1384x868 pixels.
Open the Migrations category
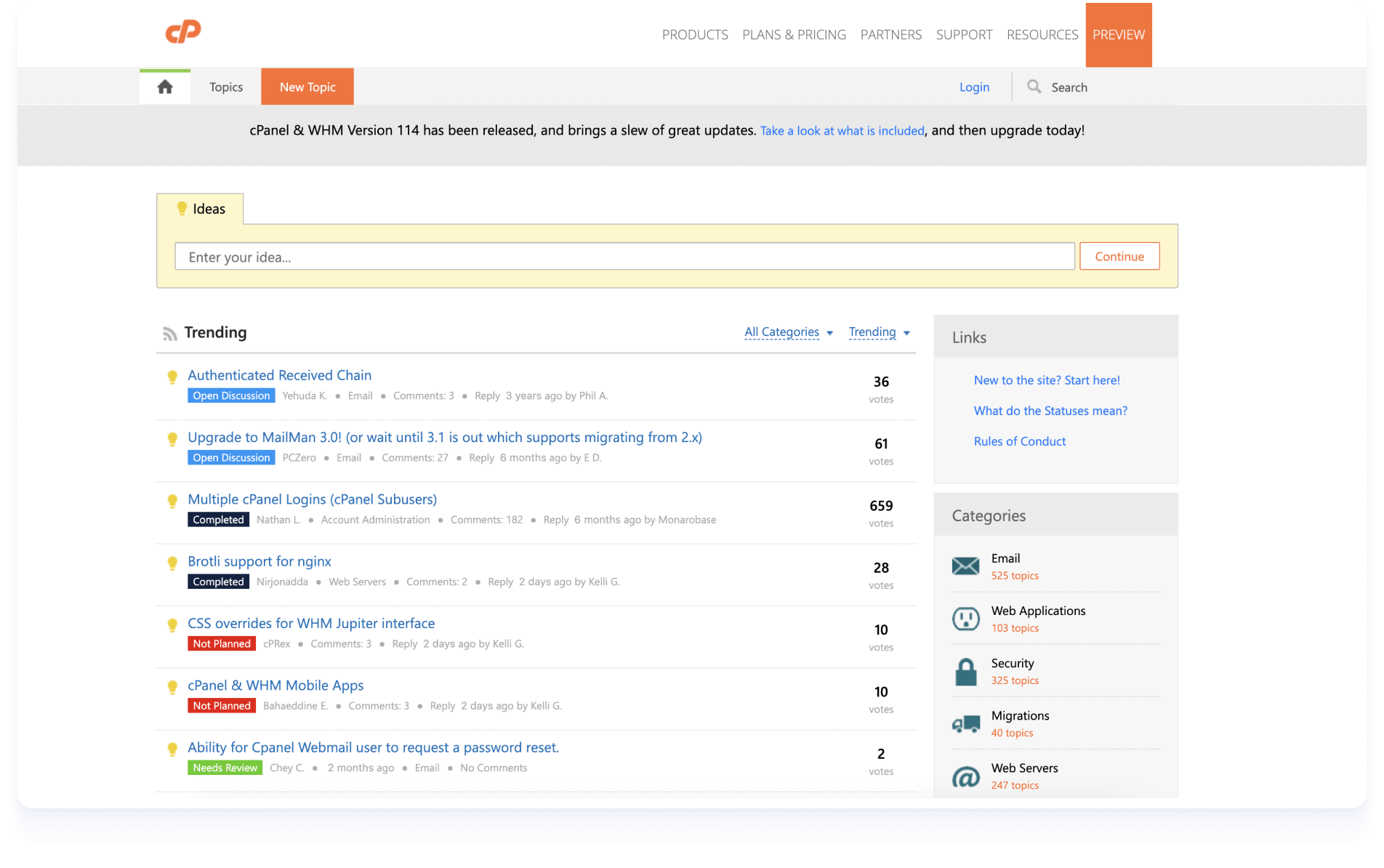point(1020,715)
